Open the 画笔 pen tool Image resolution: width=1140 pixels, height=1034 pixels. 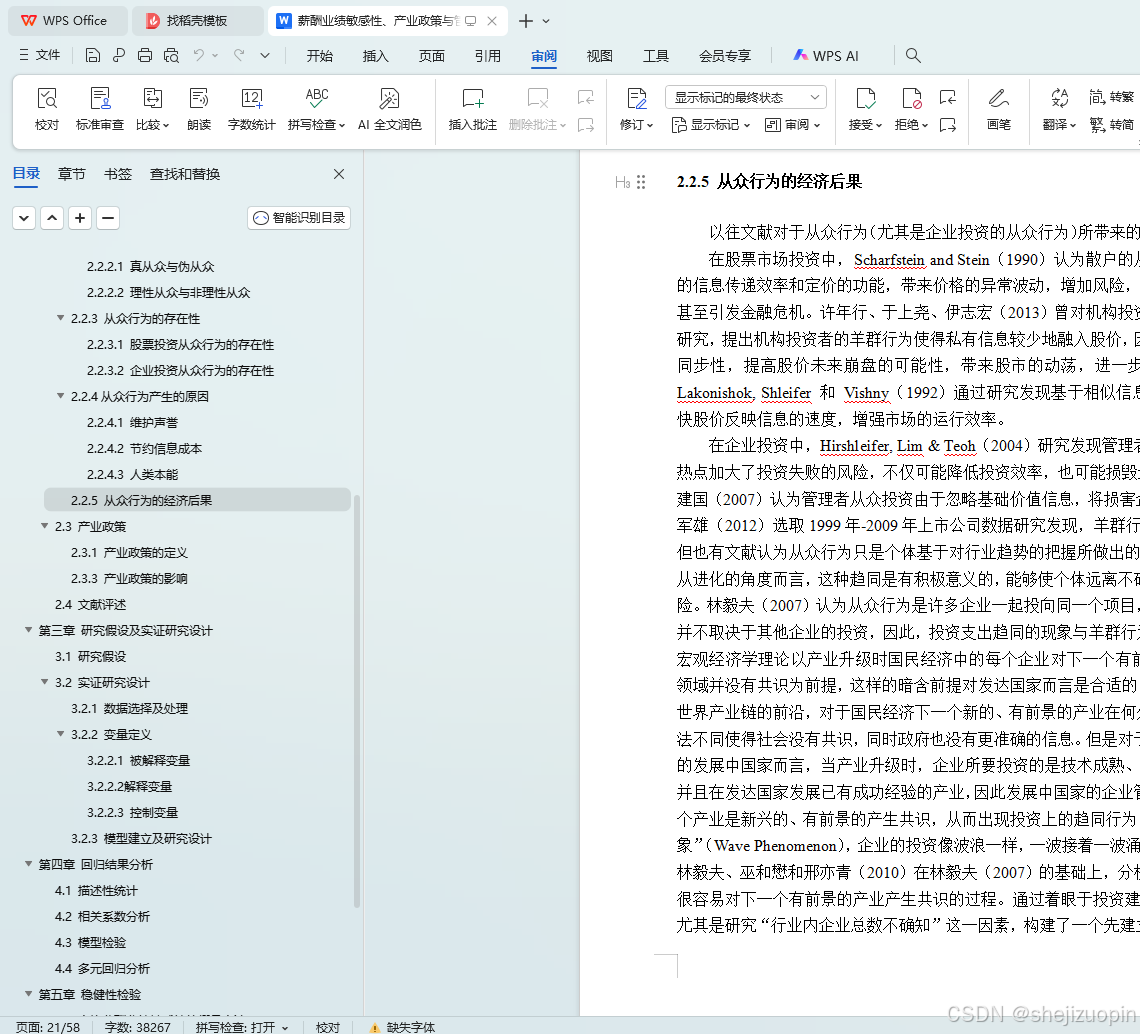coord(998,109)
